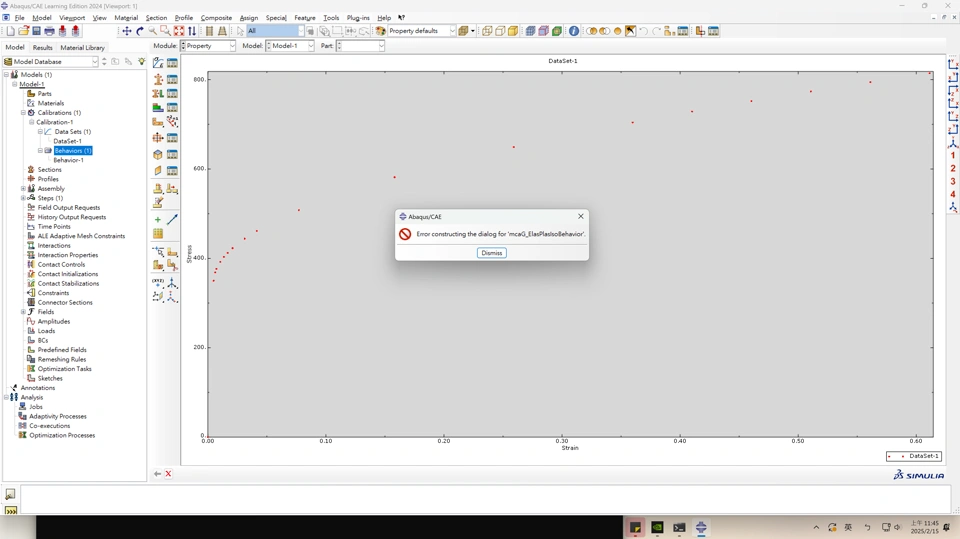This screenshot has height=539, width=960.
Task: Click the Create Composite Layup icon
Action: (158, 107)
